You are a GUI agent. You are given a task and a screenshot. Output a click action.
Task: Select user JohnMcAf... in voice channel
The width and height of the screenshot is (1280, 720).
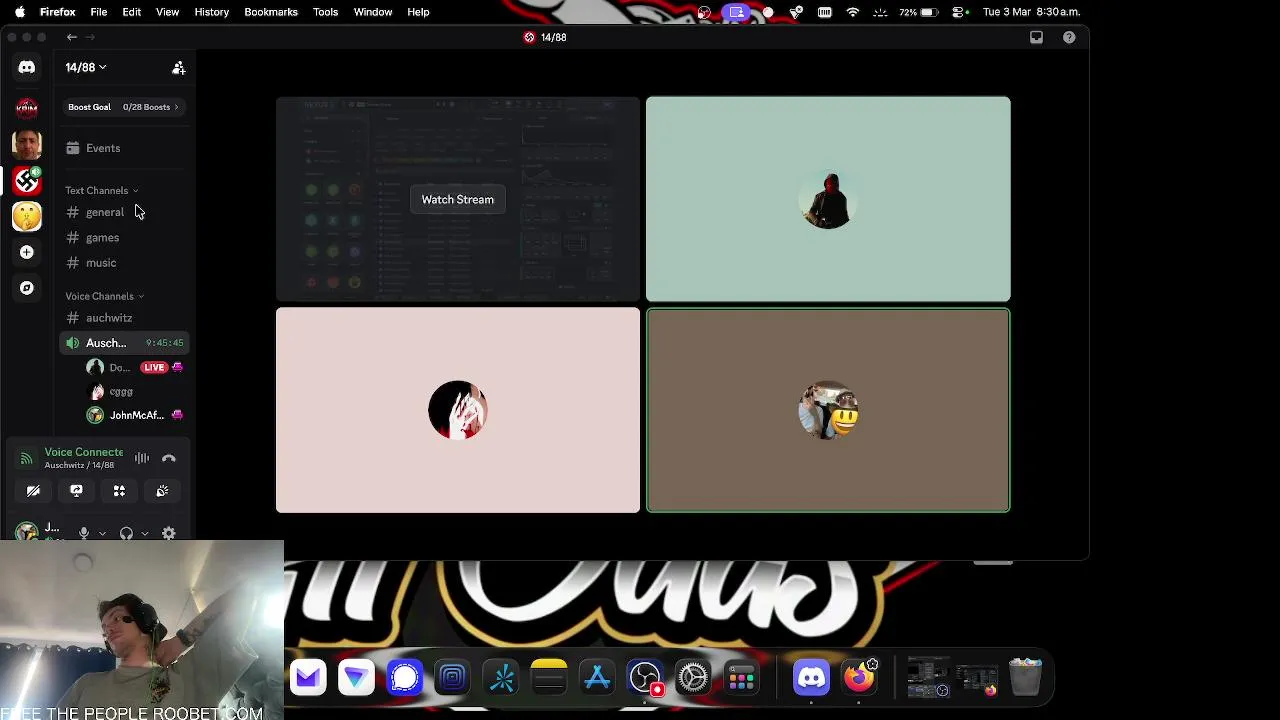click(134, 415)
